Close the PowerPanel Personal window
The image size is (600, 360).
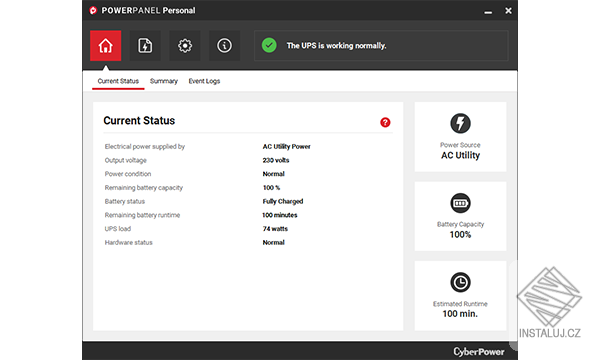508,11
